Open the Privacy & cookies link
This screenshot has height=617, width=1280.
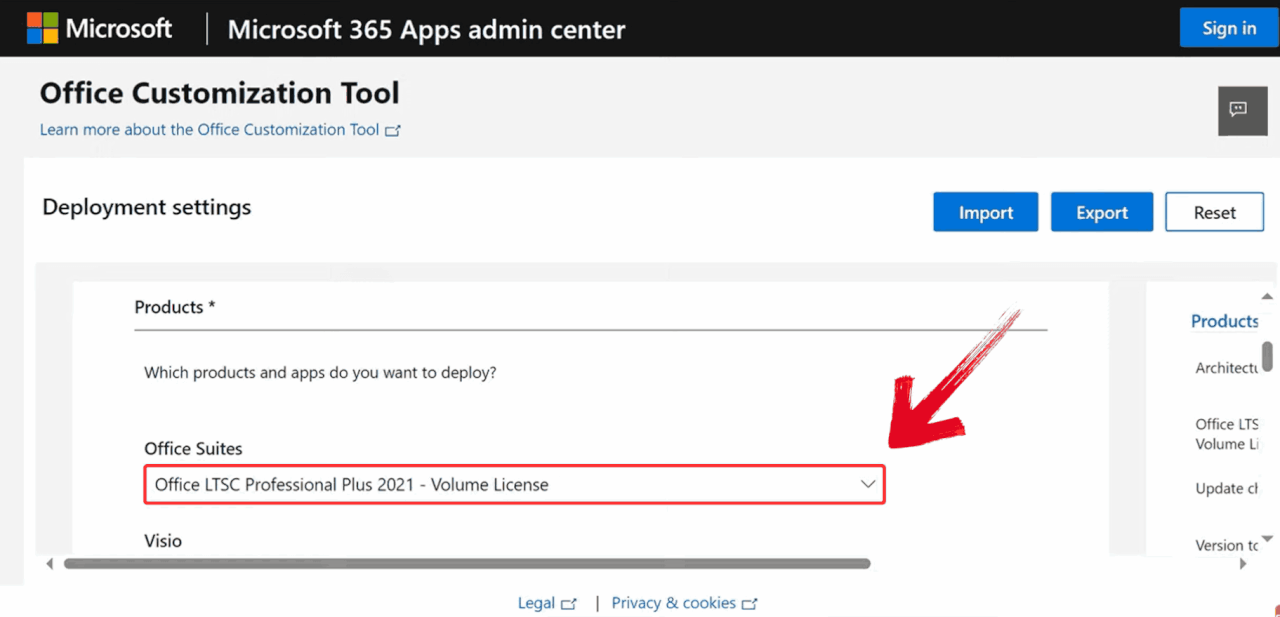coord(673,603)
